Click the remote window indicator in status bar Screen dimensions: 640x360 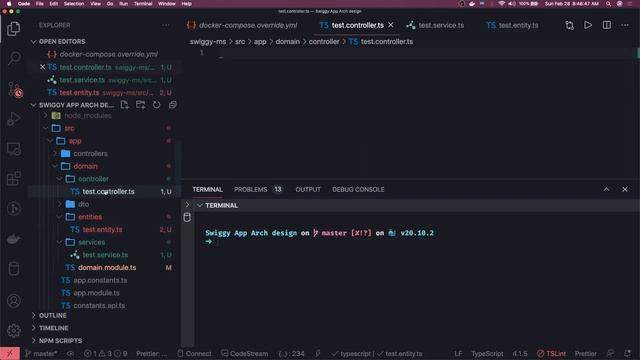(x=10, y=353)
